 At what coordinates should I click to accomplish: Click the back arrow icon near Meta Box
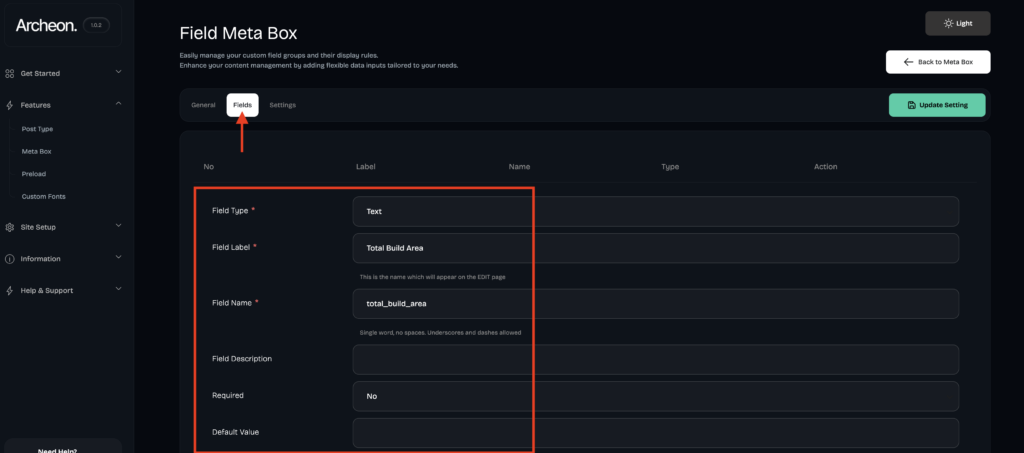point(908,62)
